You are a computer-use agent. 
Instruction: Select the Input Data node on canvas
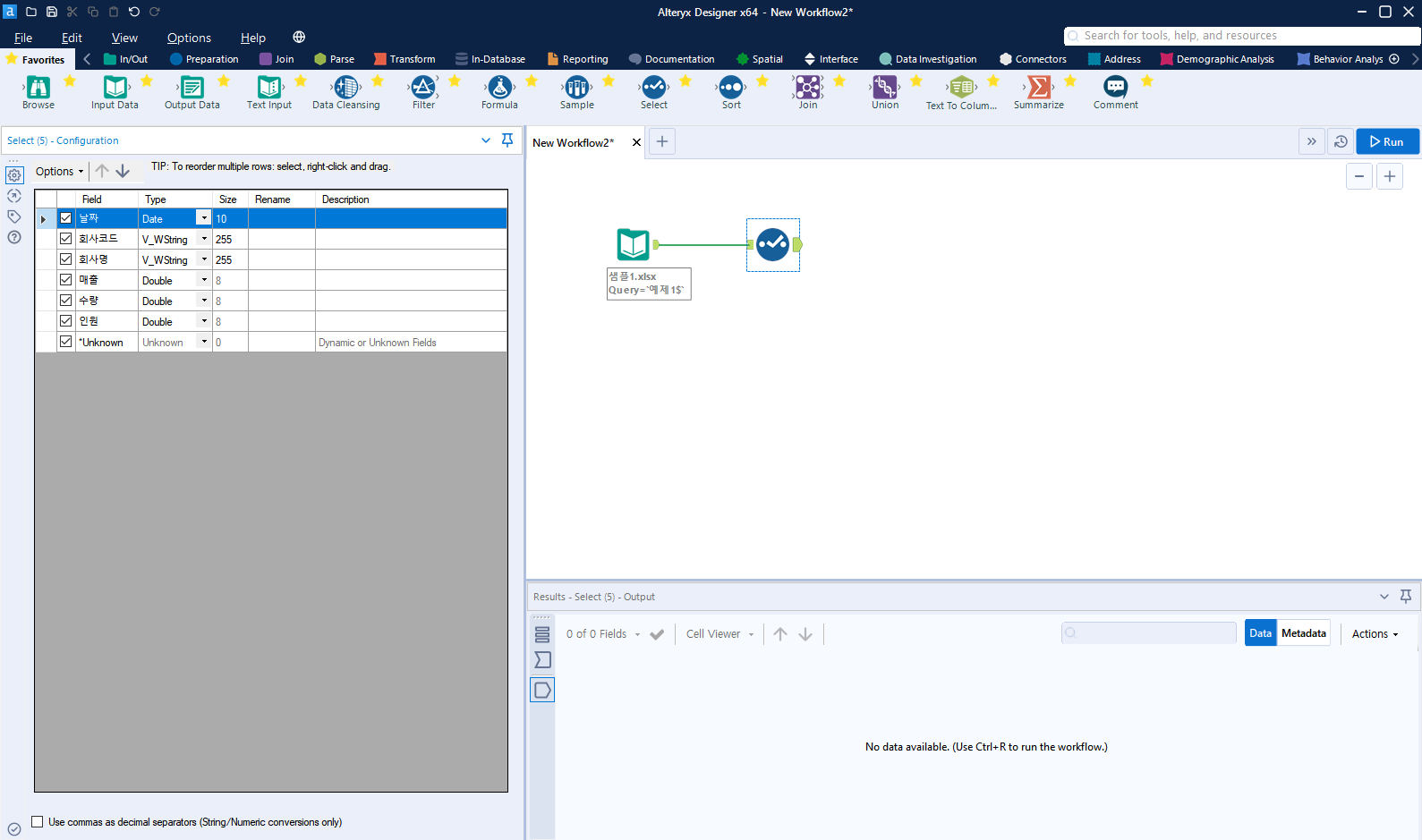point(634,244)
